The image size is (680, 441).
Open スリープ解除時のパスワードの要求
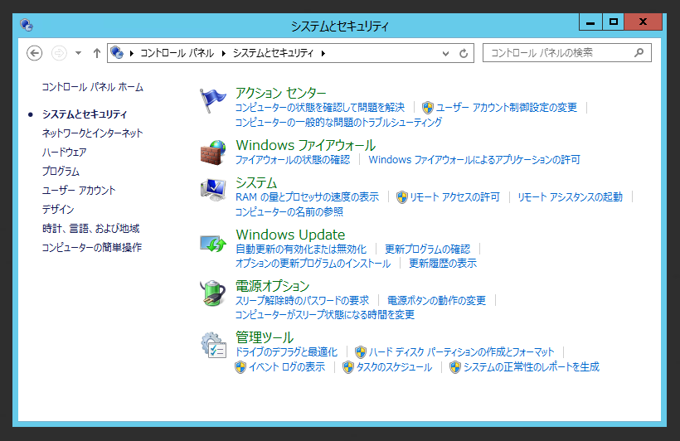point(302,301)
